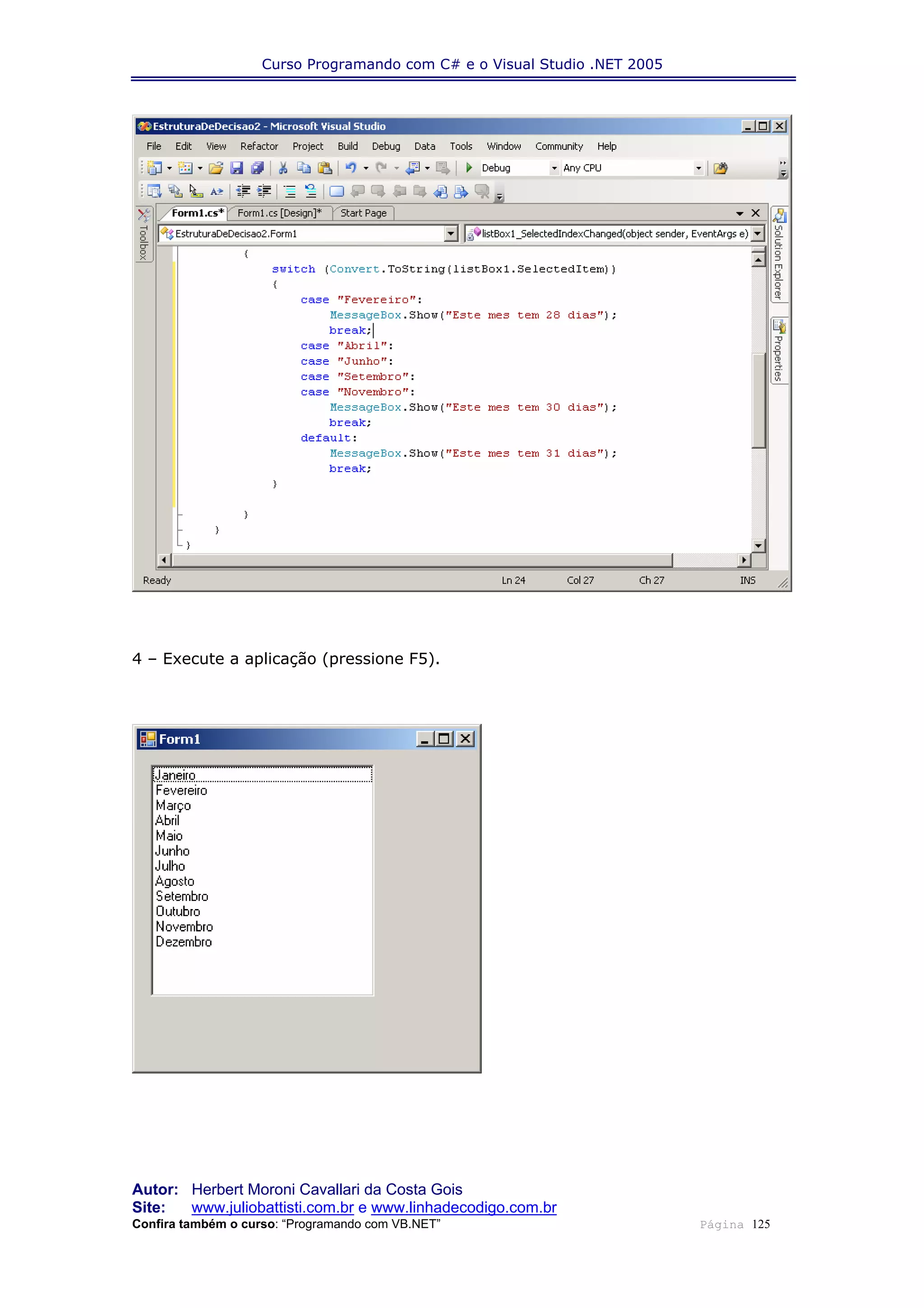Click the Add New Item toolbar icon

pos(185,168)
